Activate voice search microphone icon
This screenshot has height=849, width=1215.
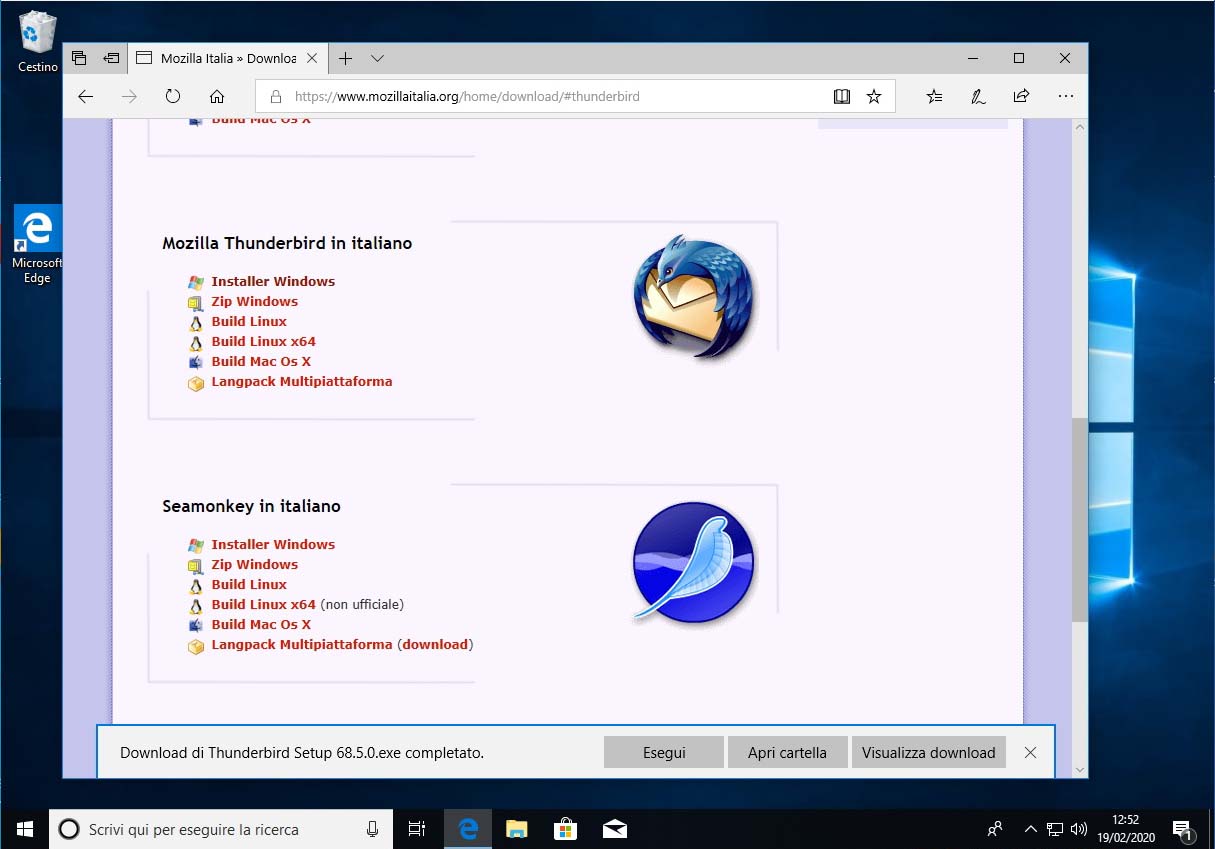click(x=373, y=829)
